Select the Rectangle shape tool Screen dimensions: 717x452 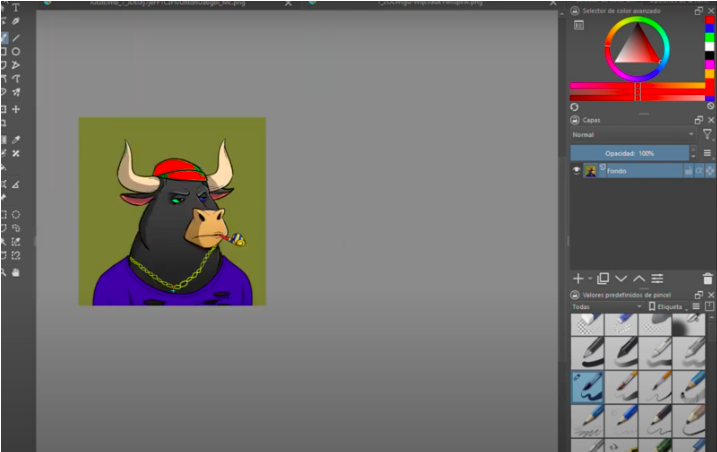pyautogui.click(x=3, y=51)
